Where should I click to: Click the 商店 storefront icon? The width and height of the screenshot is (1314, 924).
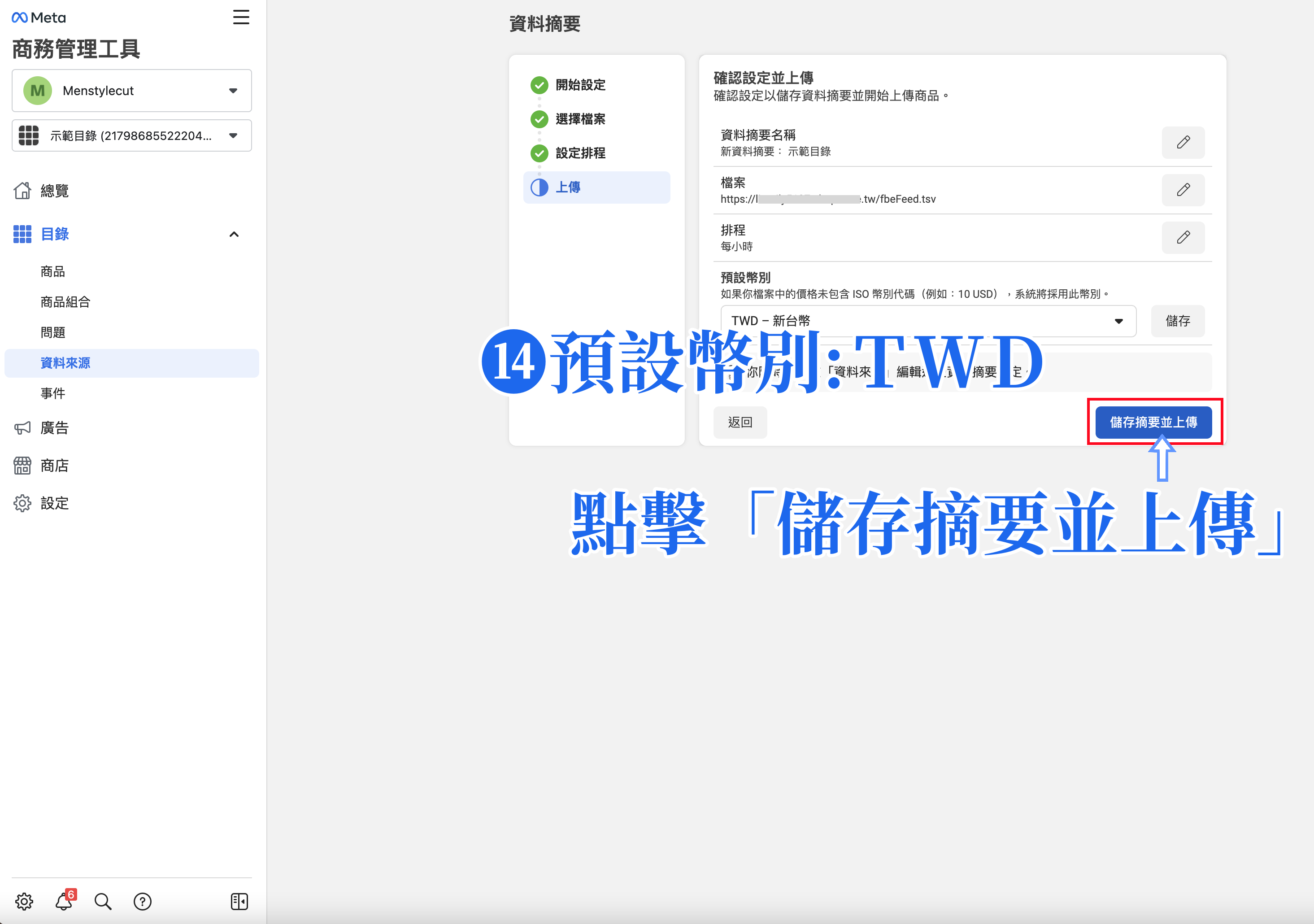point(22,466)
